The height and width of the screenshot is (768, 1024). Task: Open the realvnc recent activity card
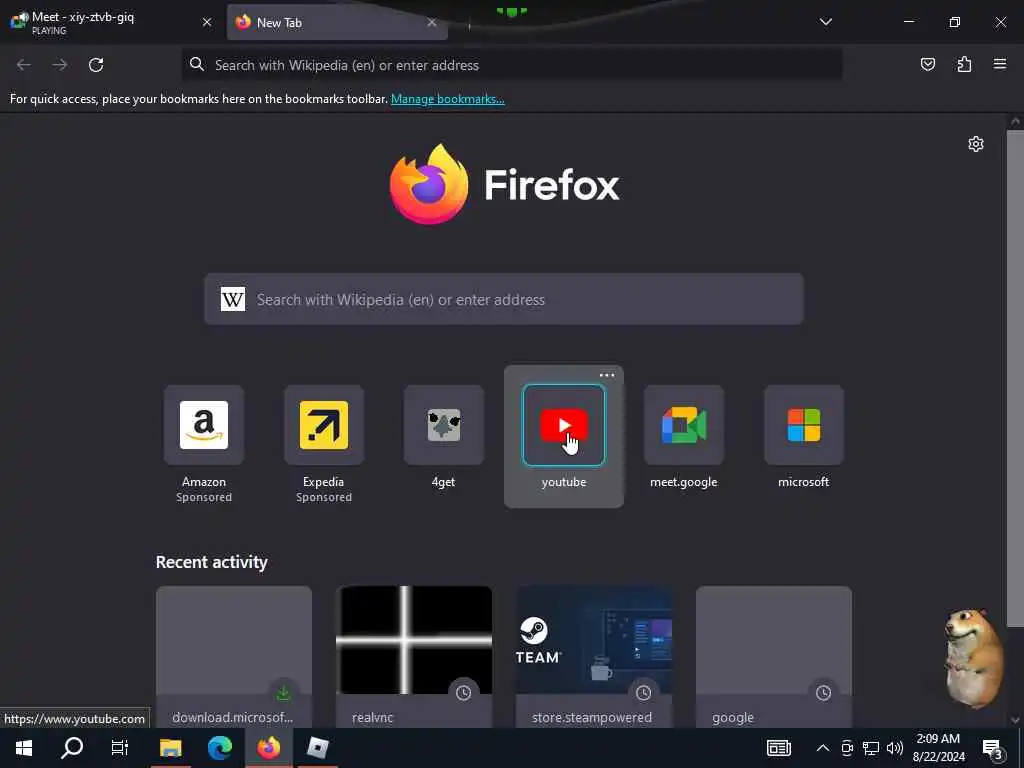(x=414, y=656)
